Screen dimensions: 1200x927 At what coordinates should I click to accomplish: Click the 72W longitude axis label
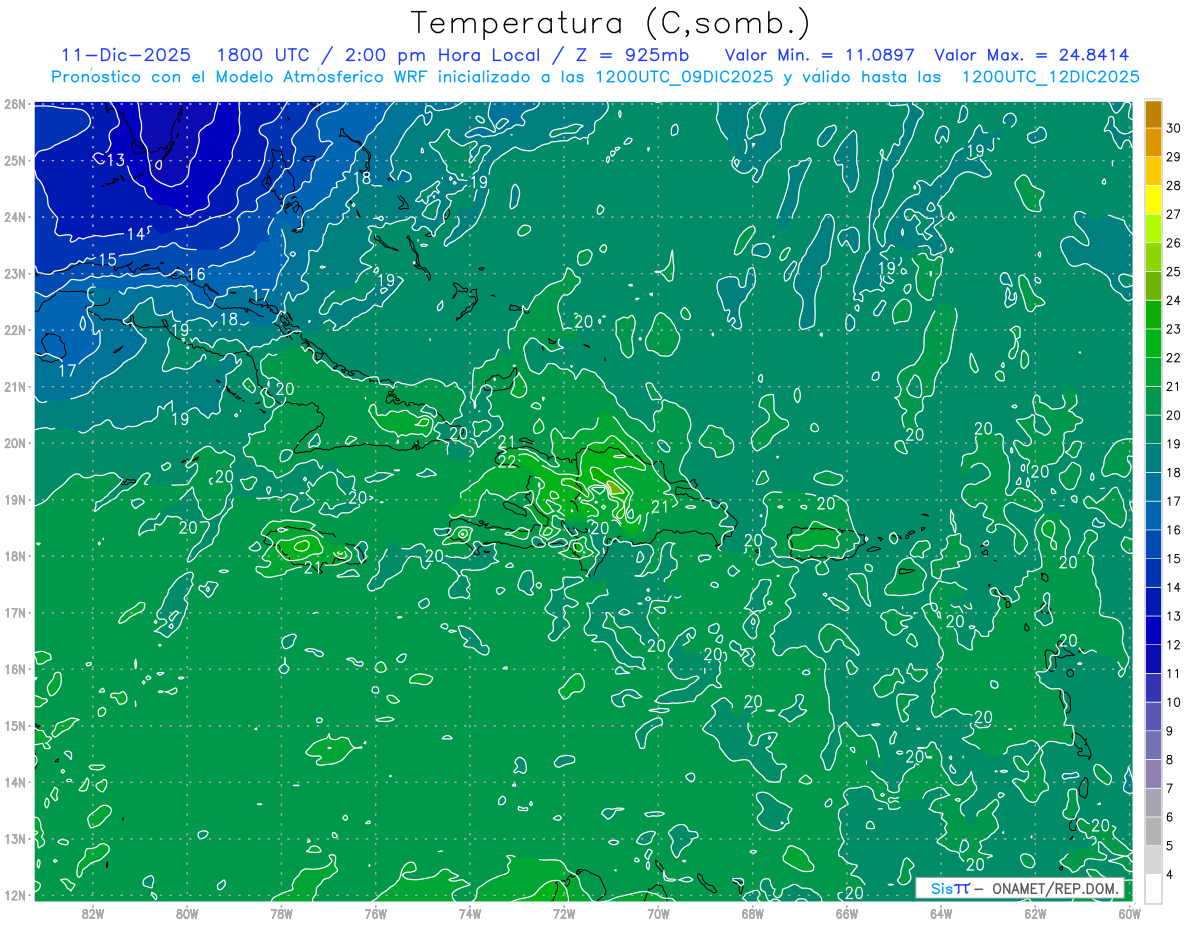tap(563, 913)
